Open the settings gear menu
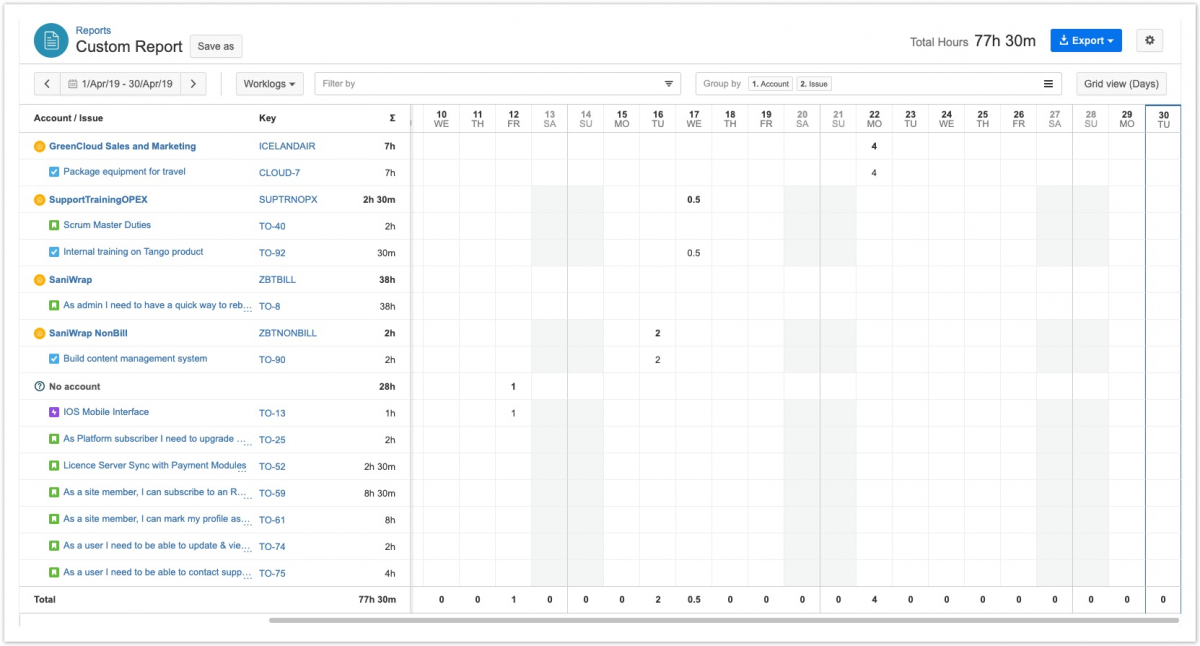This screenshot has width=1200, height=646. click(1149, 41)
